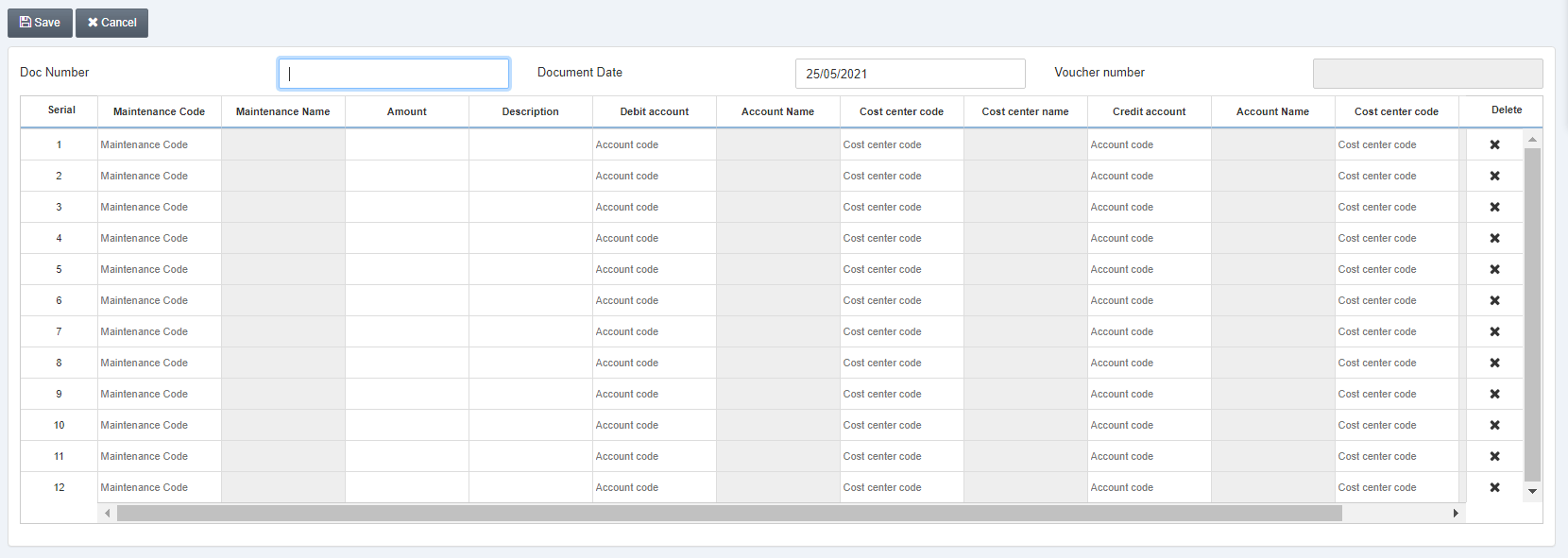Click credit Cost center code field in row 12
The image size is (1568, 558).
click(1397, 487)
